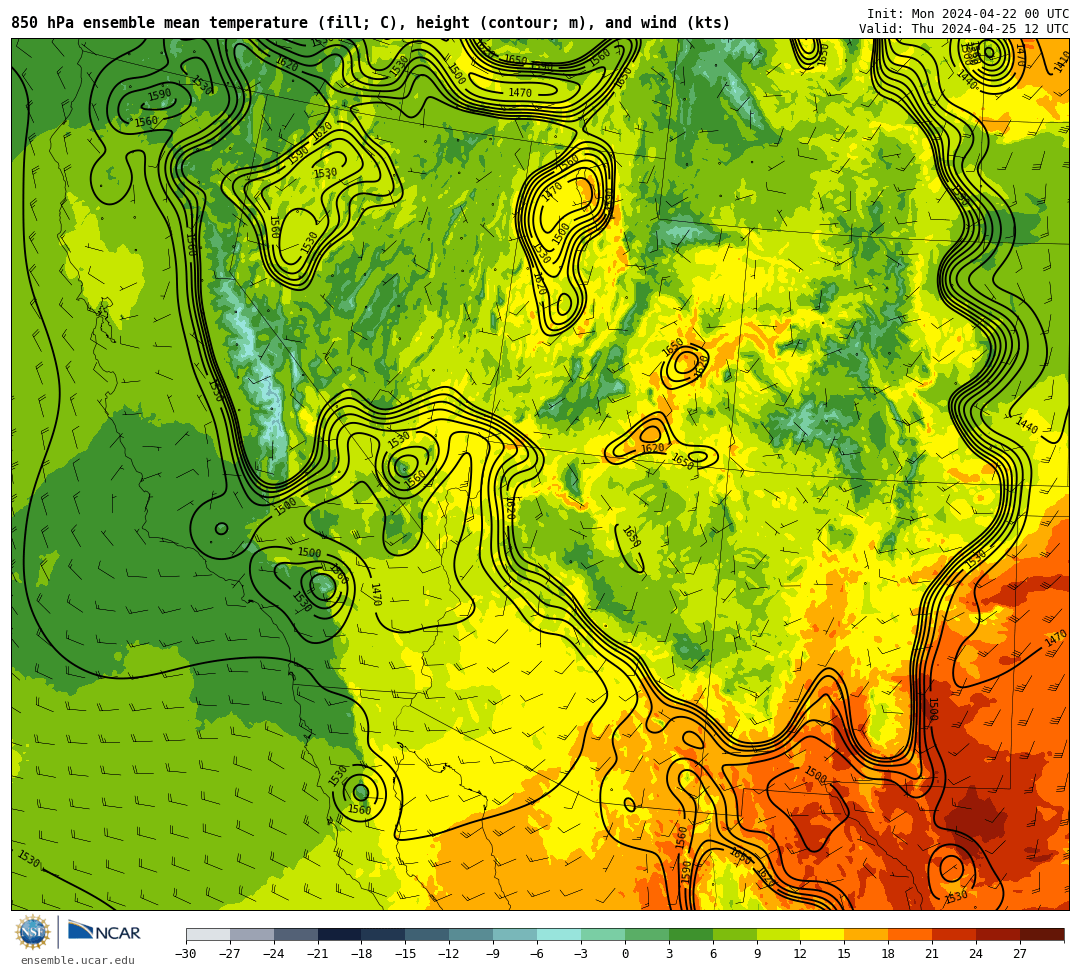Click the −18 colorbar tick label
The width and height of the screenshot is (1080, 973).
362,954
